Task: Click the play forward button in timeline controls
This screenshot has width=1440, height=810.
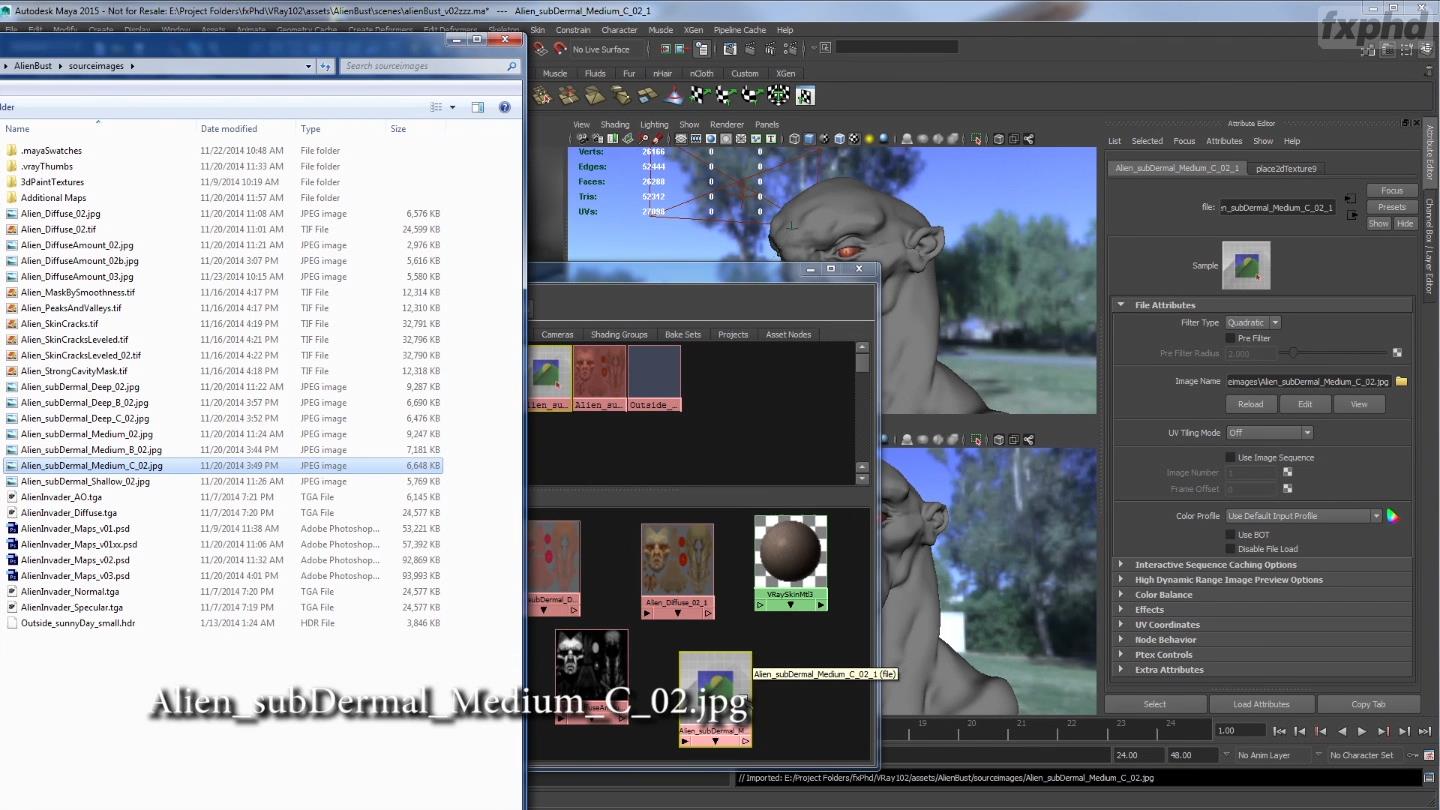Action: click(x=1362, y=731)
